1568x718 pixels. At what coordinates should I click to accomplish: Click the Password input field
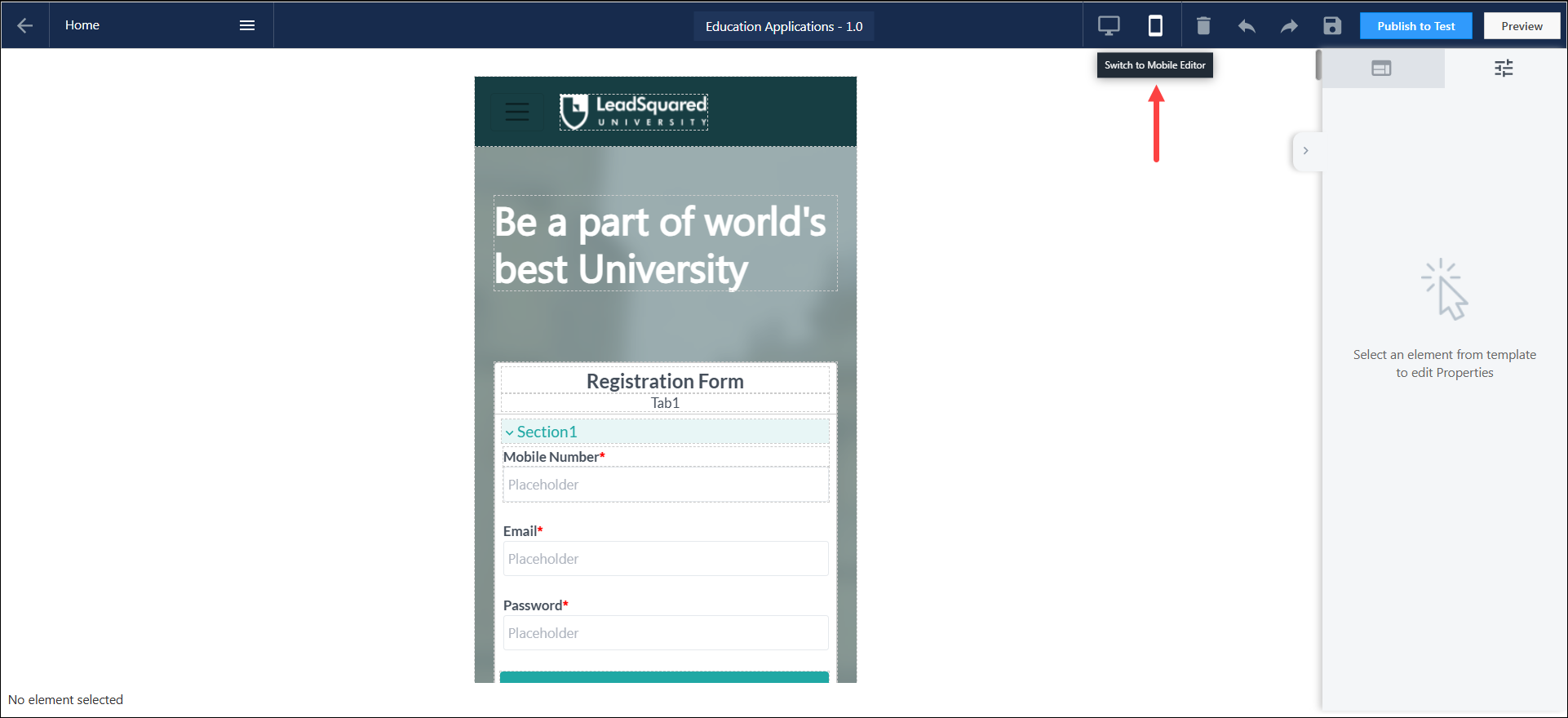[x=666, y=633]
